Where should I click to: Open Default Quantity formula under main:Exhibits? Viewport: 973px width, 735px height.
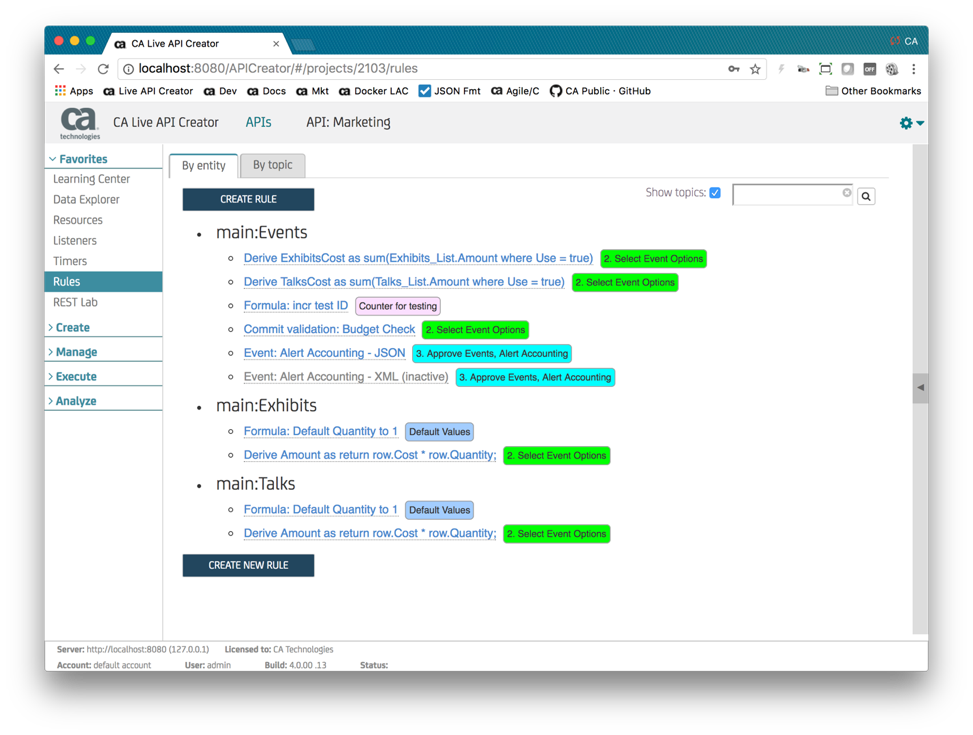(x=320, y=431)
